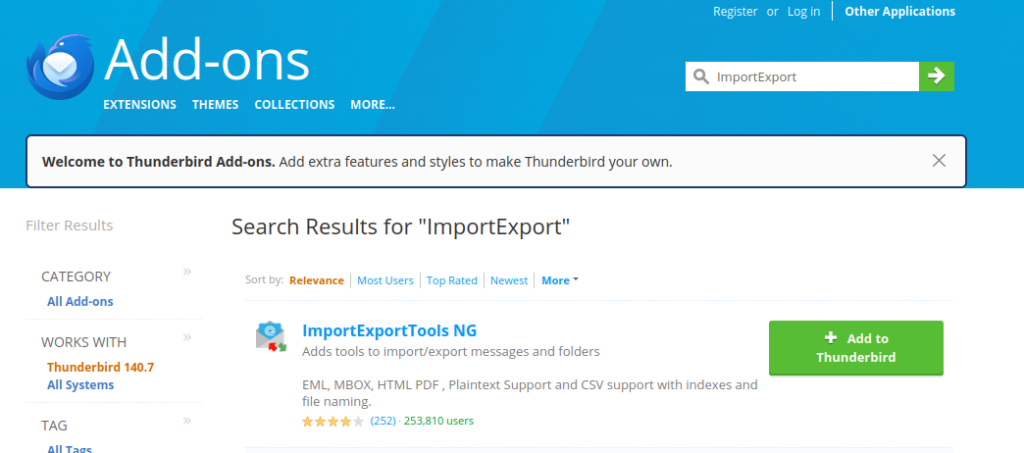Submit search with green arrow button
1024x453 pixels.
tap(936, 76)
